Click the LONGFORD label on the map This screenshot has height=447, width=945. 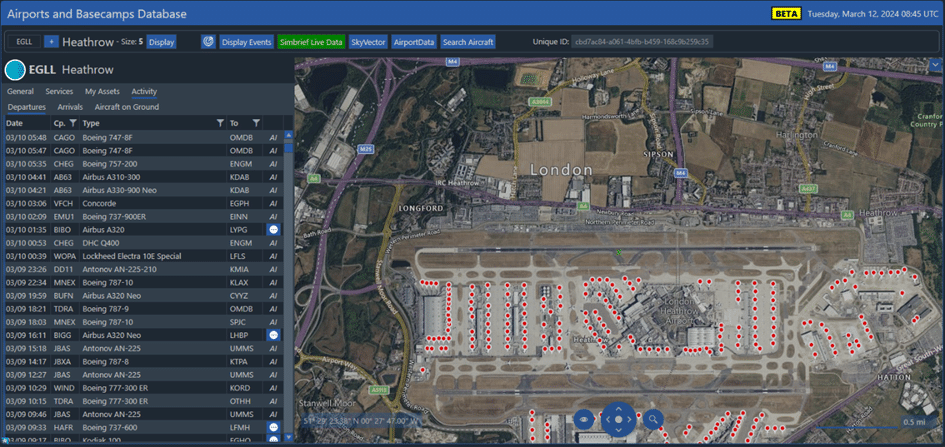pos(421,208)
